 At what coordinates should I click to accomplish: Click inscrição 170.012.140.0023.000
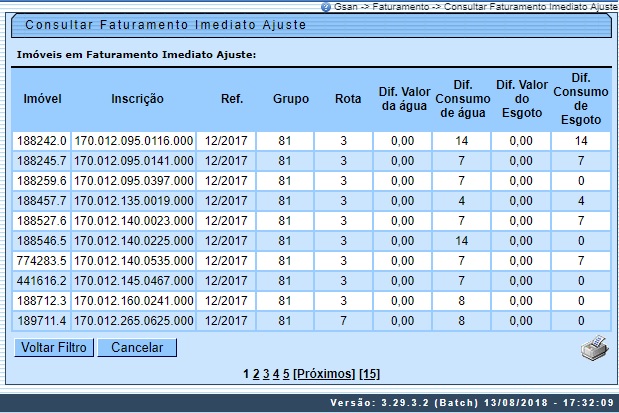[x=133, y=221]
